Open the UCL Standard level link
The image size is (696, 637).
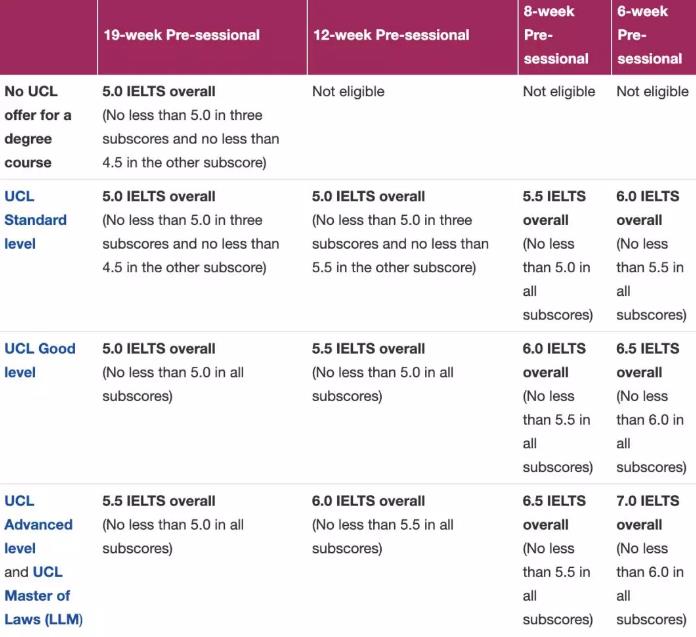pos(35,220)
